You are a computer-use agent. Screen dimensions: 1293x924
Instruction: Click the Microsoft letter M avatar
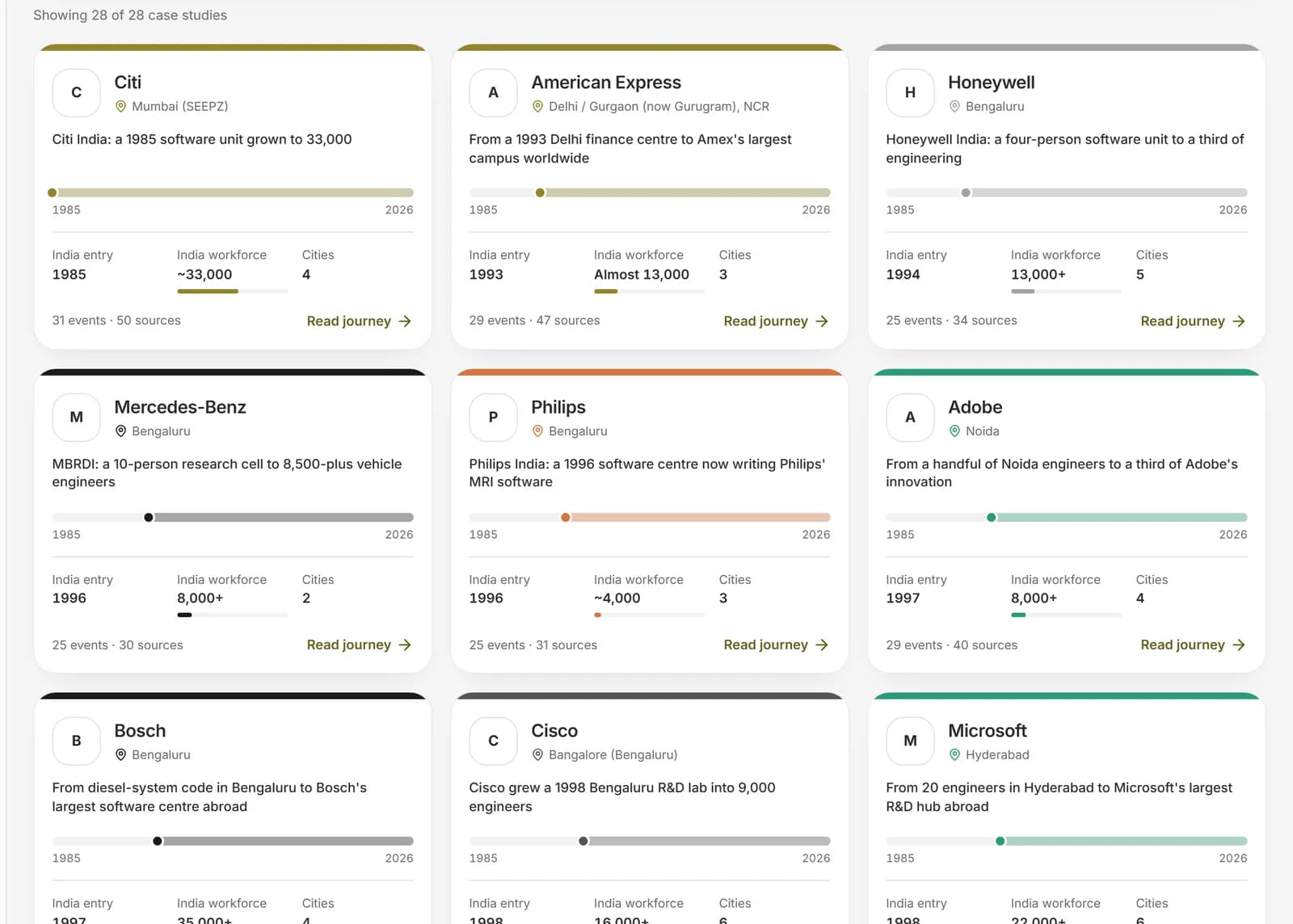[x=910, y=741]
